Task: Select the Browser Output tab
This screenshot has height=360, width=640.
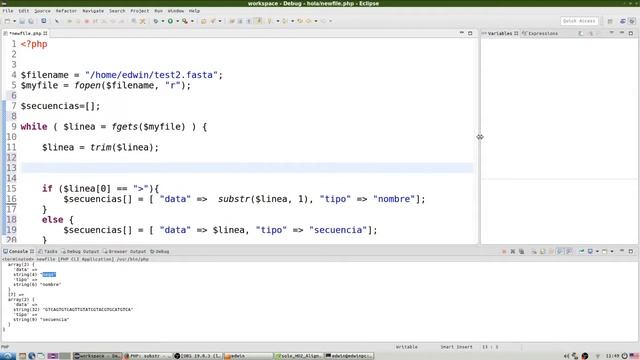Action: pos(124,251)
